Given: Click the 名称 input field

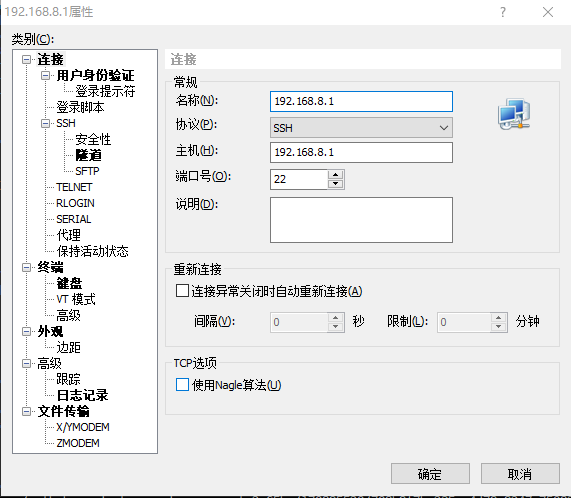Looking at the screenshot, I should point(361,101).
